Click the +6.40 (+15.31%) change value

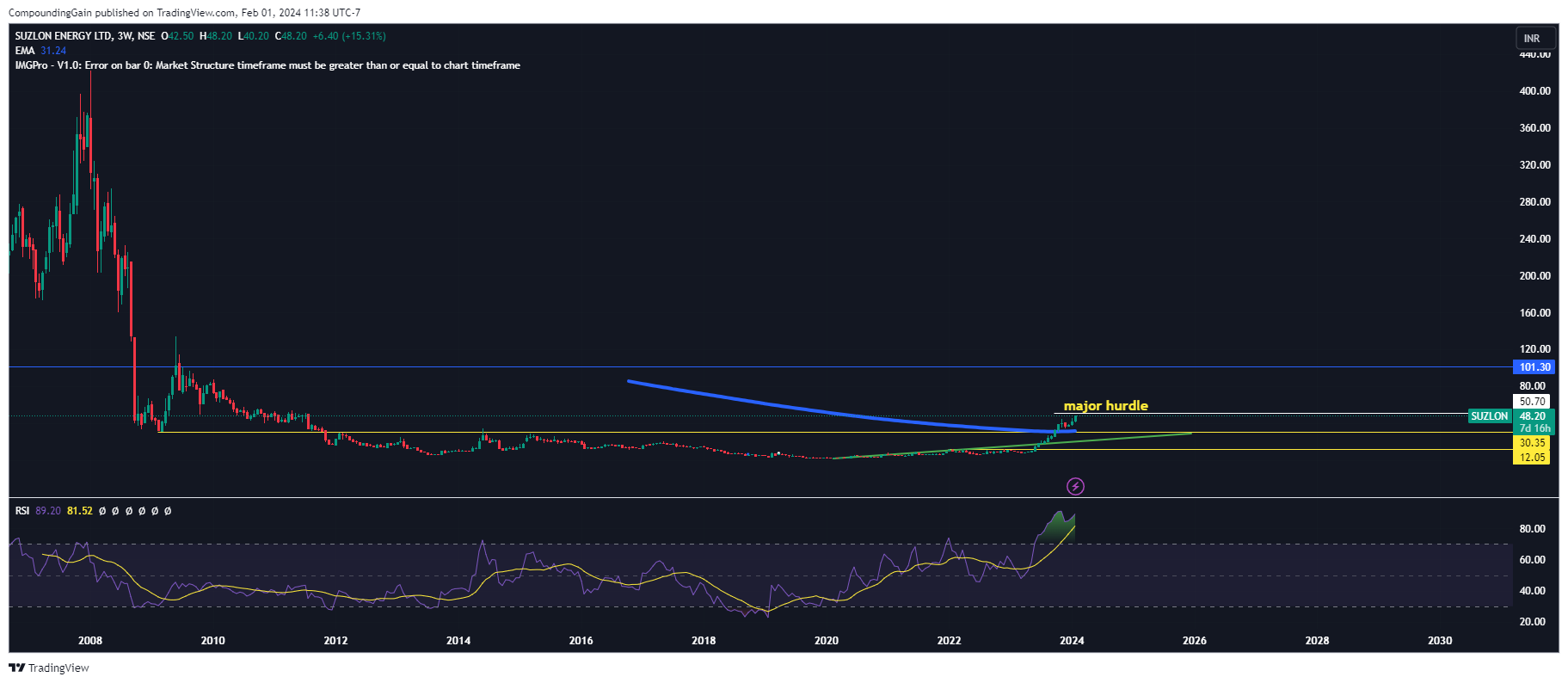[x=349, y=36]
